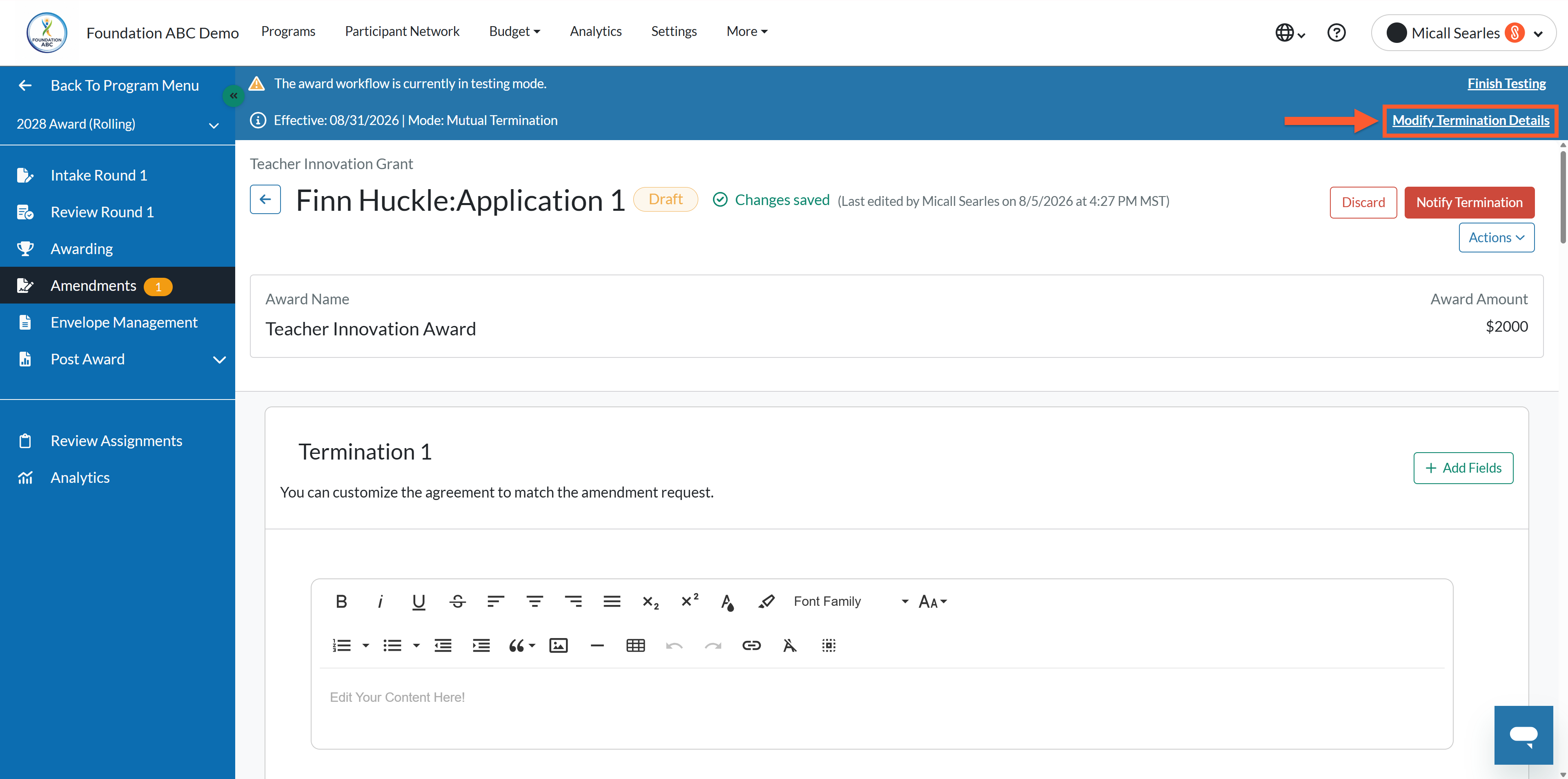Viewport: 1568px width, 779px height.
Task: Click the Finish Testing link
Action: [1506, 83]
